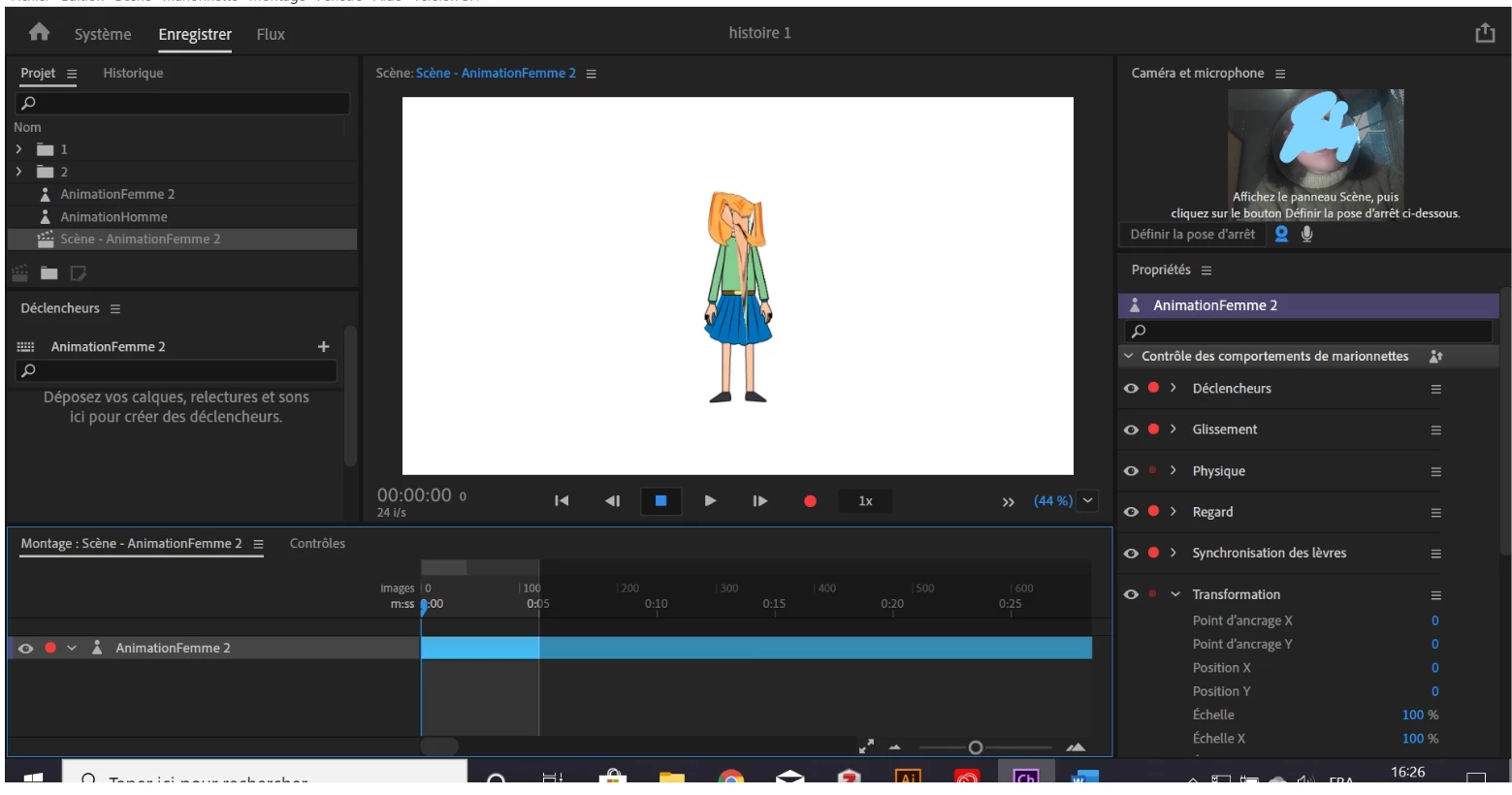
Task: Select the Enregistrer workspace tab
Action: (195, 35)
